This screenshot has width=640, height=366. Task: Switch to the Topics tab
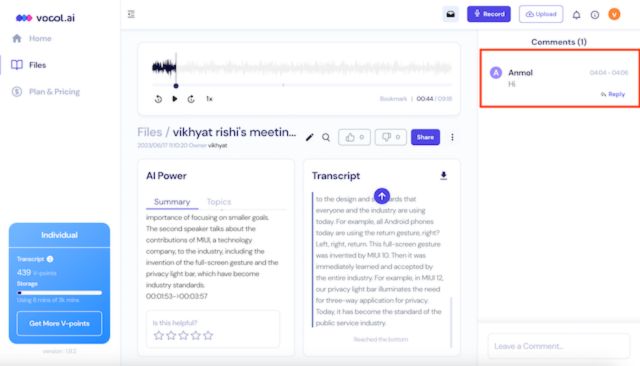[x=219, y=202]
